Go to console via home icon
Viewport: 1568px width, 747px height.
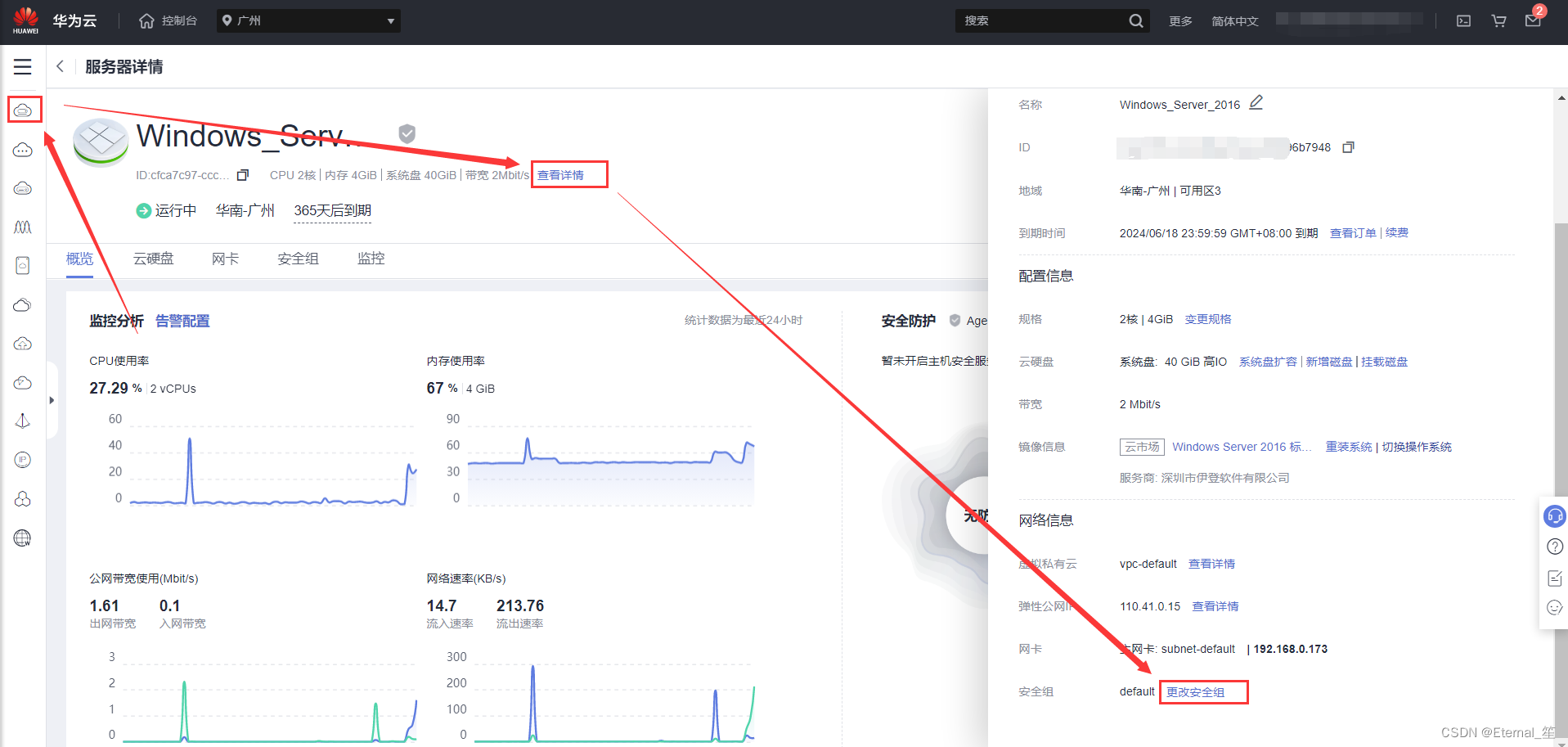(146, 20)
